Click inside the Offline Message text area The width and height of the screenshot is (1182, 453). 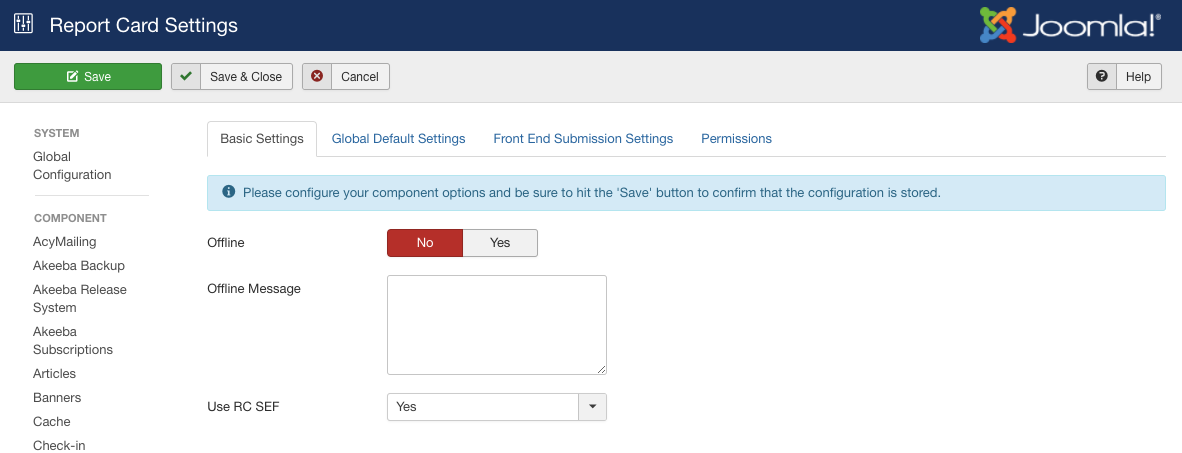coord(497,325)
